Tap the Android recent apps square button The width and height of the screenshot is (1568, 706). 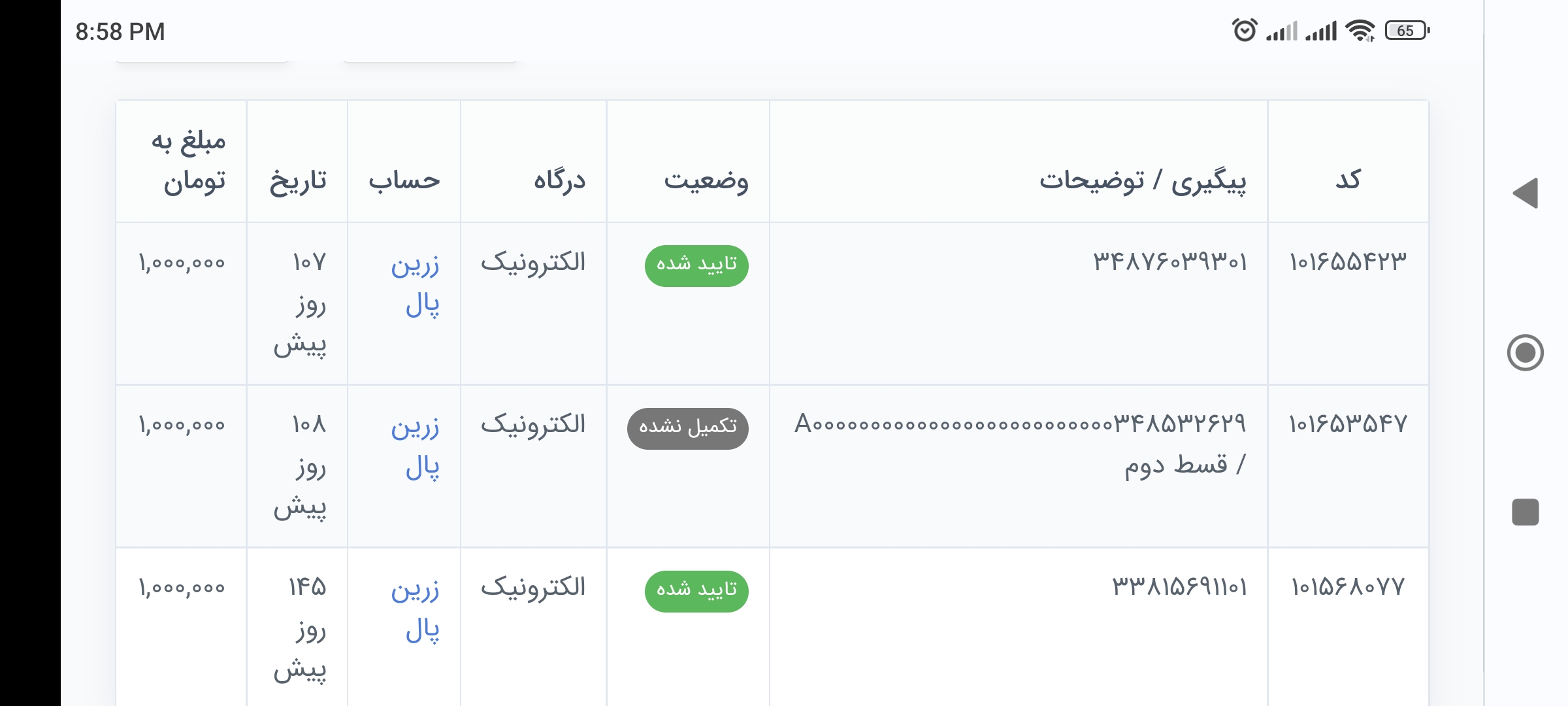click(1526, 512)
